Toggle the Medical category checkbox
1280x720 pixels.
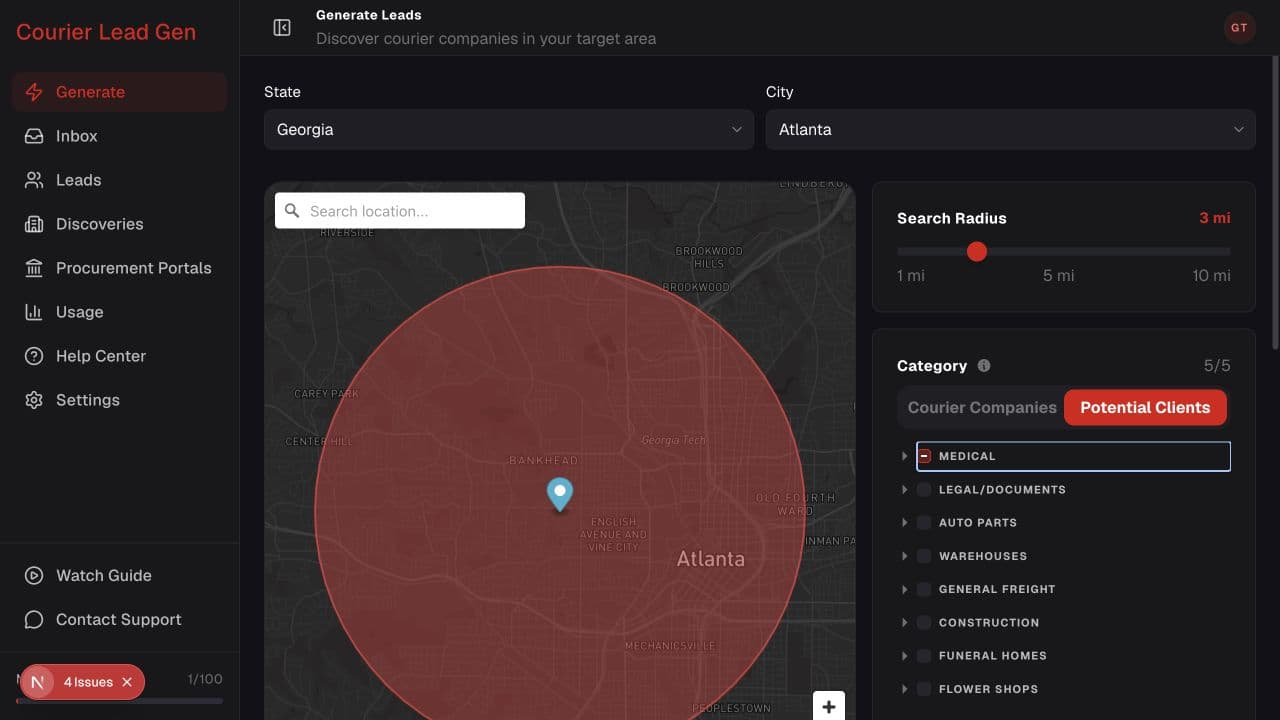[x=924, y=456]
